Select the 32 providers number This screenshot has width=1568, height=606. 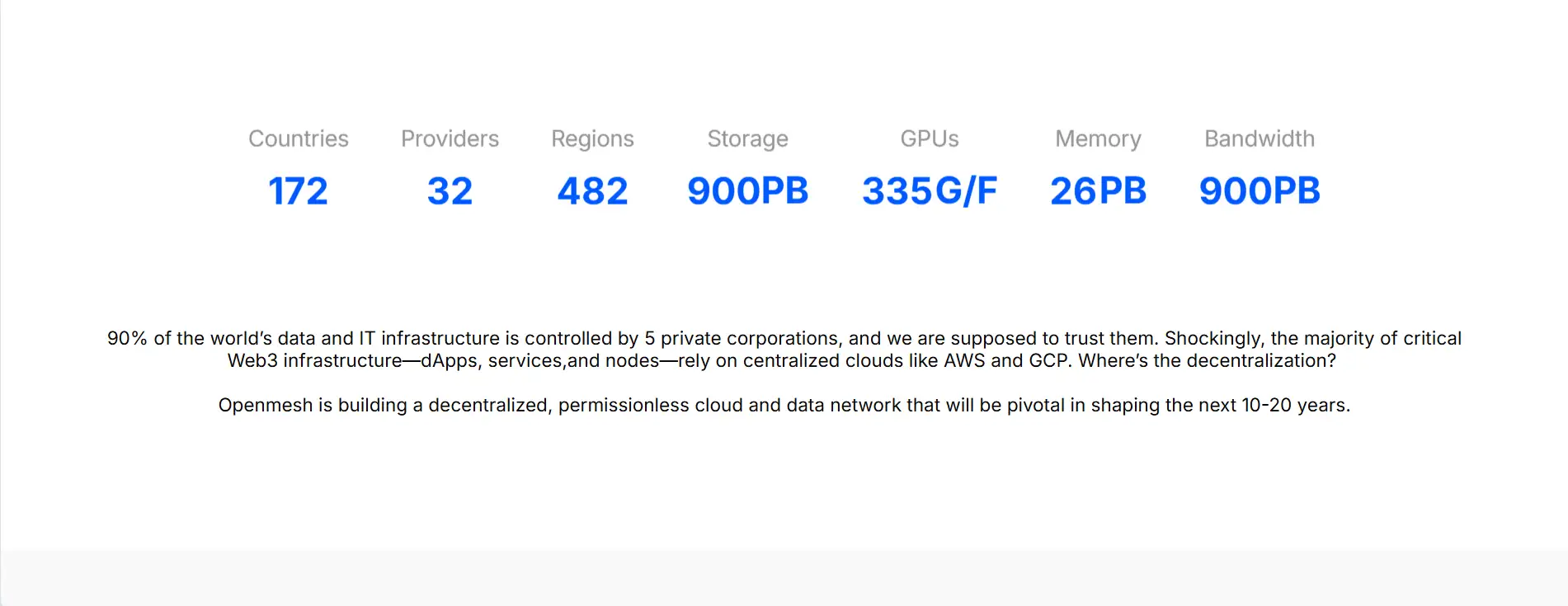click(450, 191)
